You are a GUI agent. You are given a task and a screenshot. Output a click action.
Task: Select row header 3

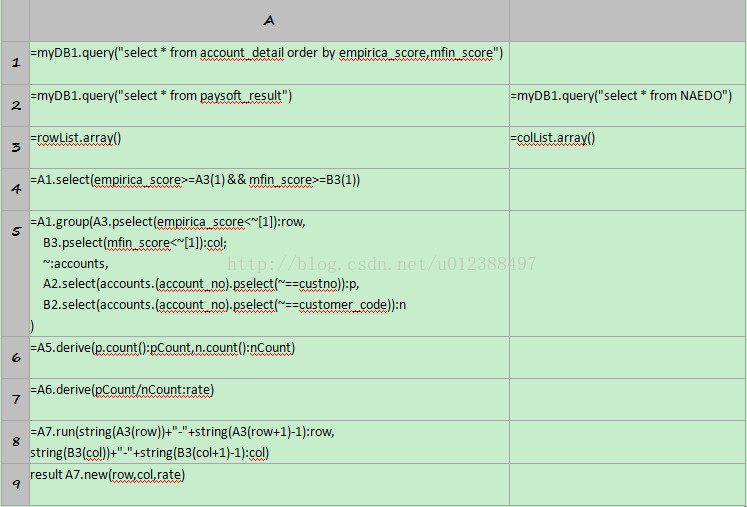click(15, 147)
